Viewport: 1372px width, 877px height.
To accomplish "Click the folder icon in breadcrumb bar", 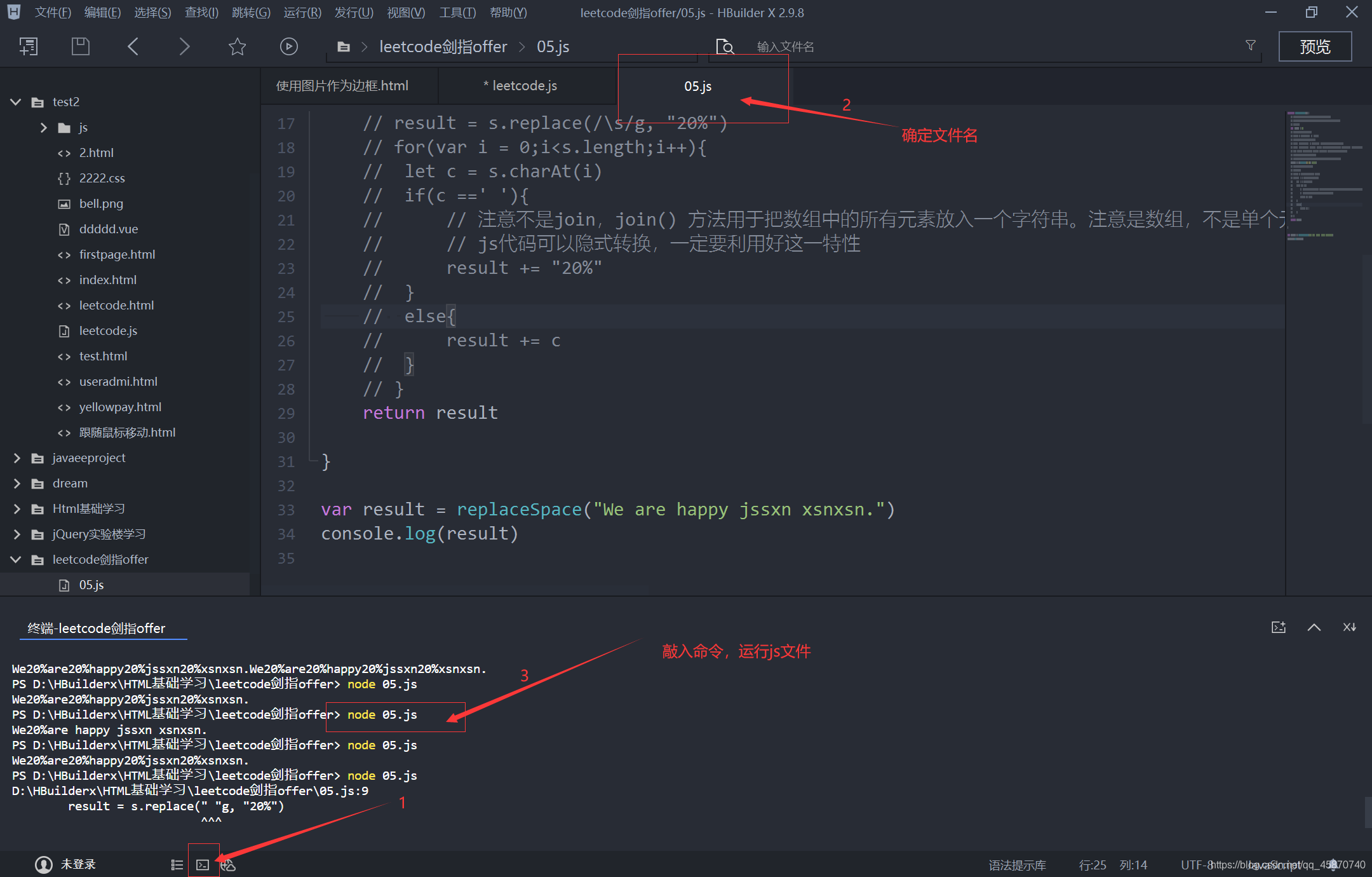I will 344,46.
